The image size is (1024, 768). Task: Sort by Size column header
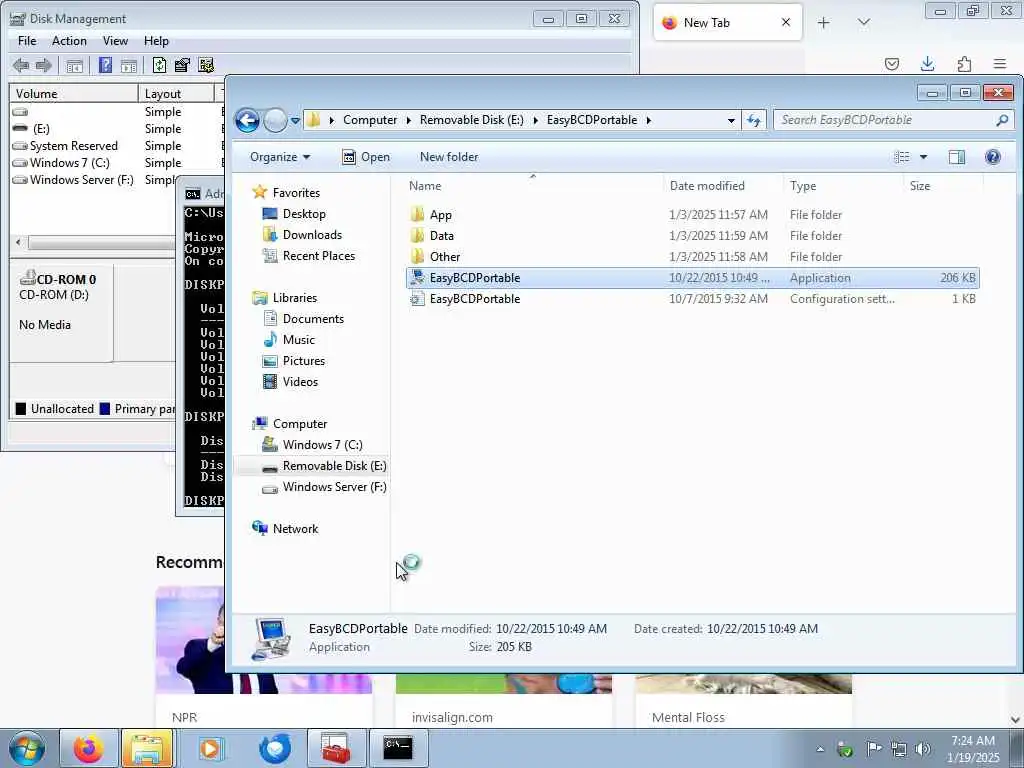942,186
